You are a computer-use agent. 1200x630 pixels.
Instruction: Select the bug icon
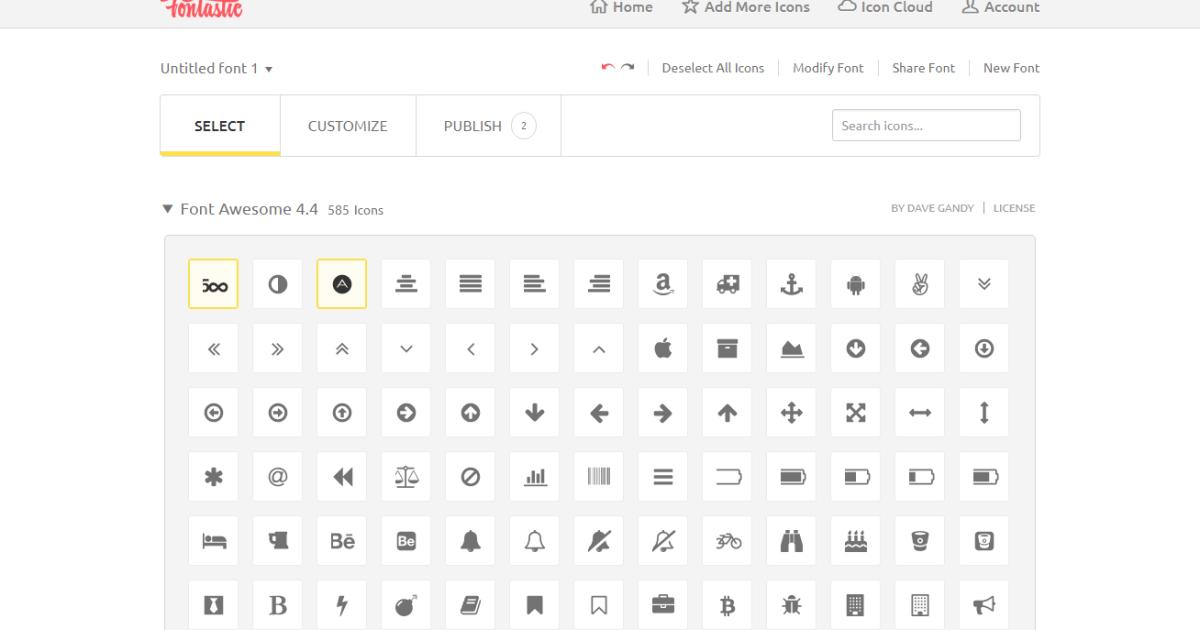point(791,605)
